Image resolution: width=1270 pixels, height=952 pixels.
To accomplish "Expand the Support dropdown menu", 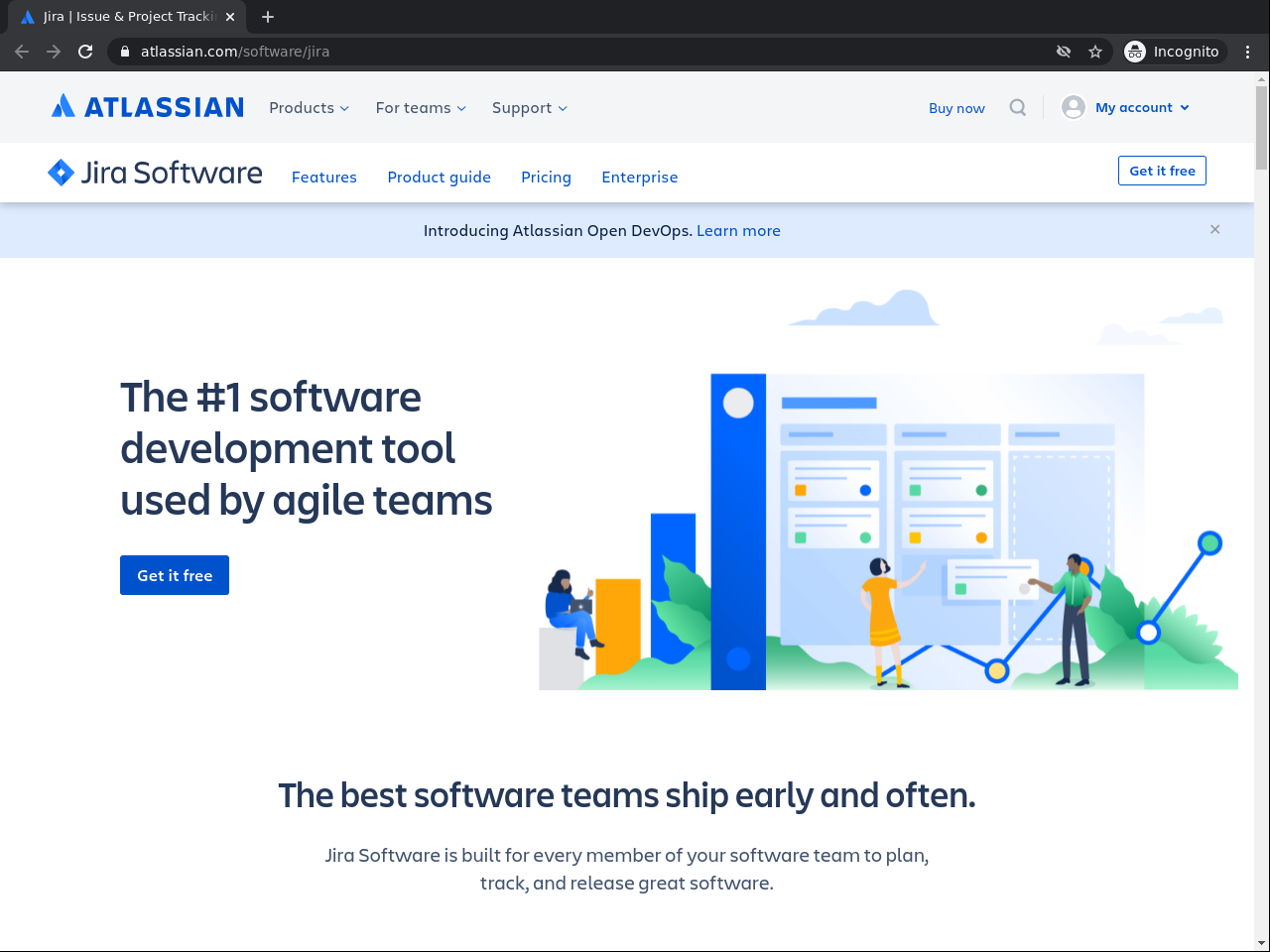I will [x=530, y=107].
